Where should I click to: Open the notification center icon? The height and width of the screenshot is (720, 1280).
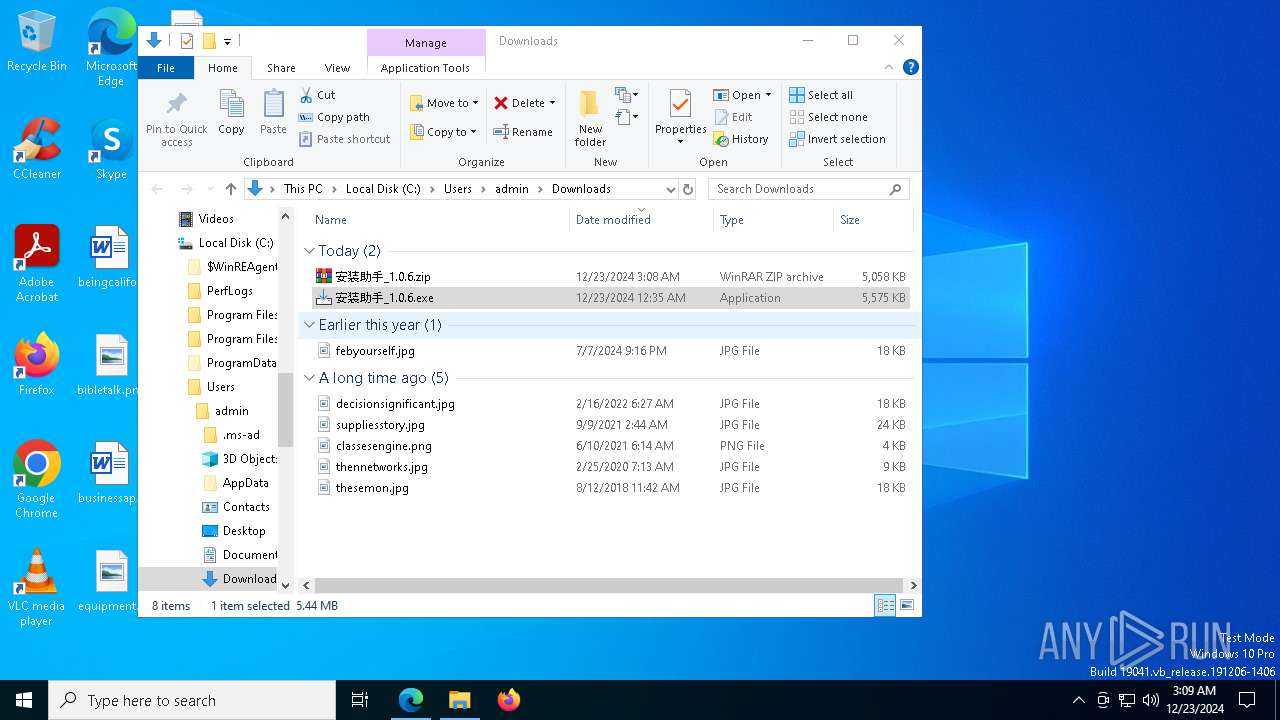click(1247, 700)
